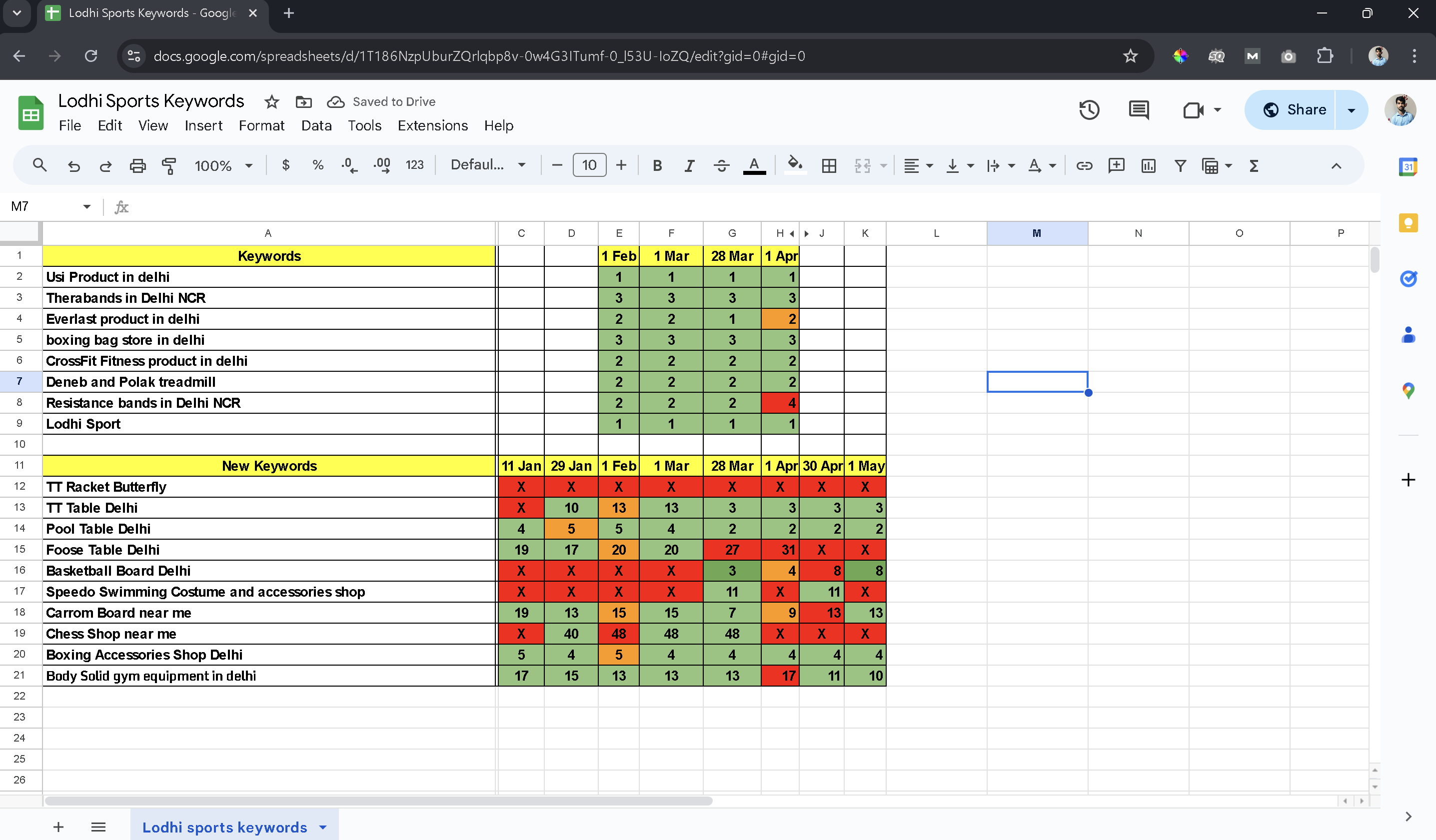
Task: Click the font size input field
Action: click(x=589, y=165)
